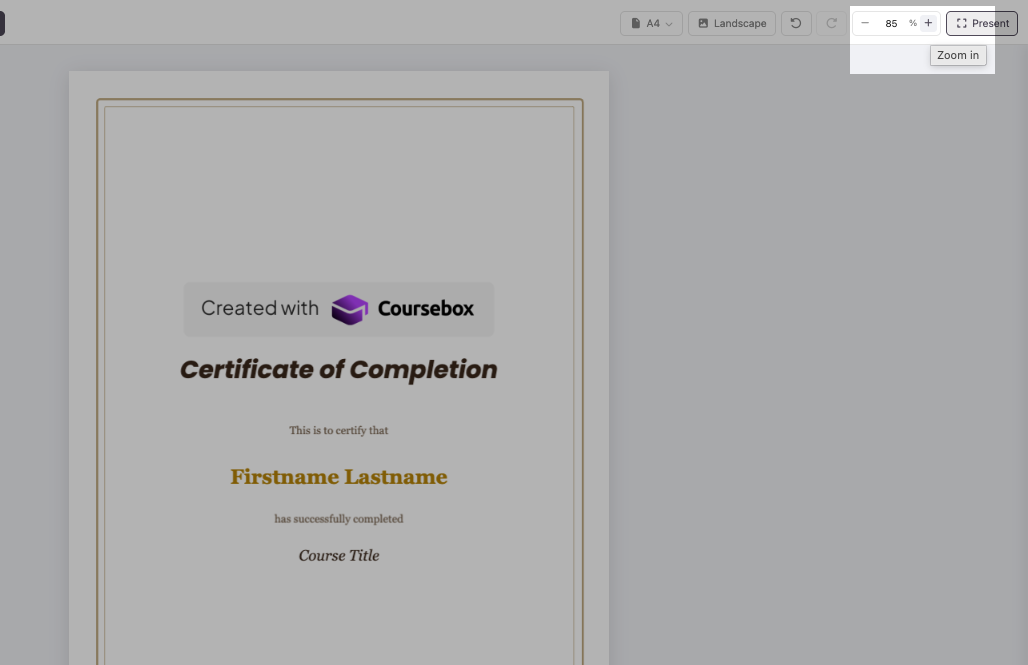The width and height of the screenshot is (1028, 665).
Task: Select the Created with Coursebox logo banner
Action: pyautogui.click(x=338, y=309)
